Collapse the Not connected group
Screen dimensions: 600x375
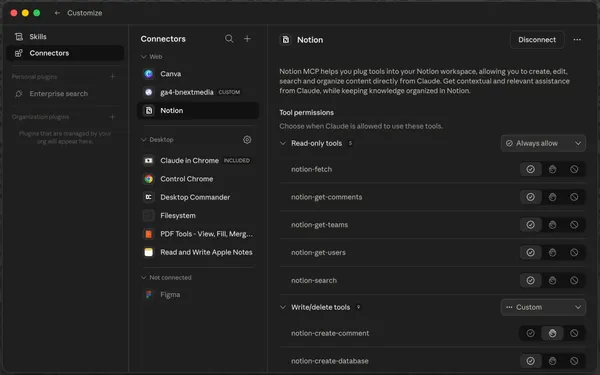(144, 277)
